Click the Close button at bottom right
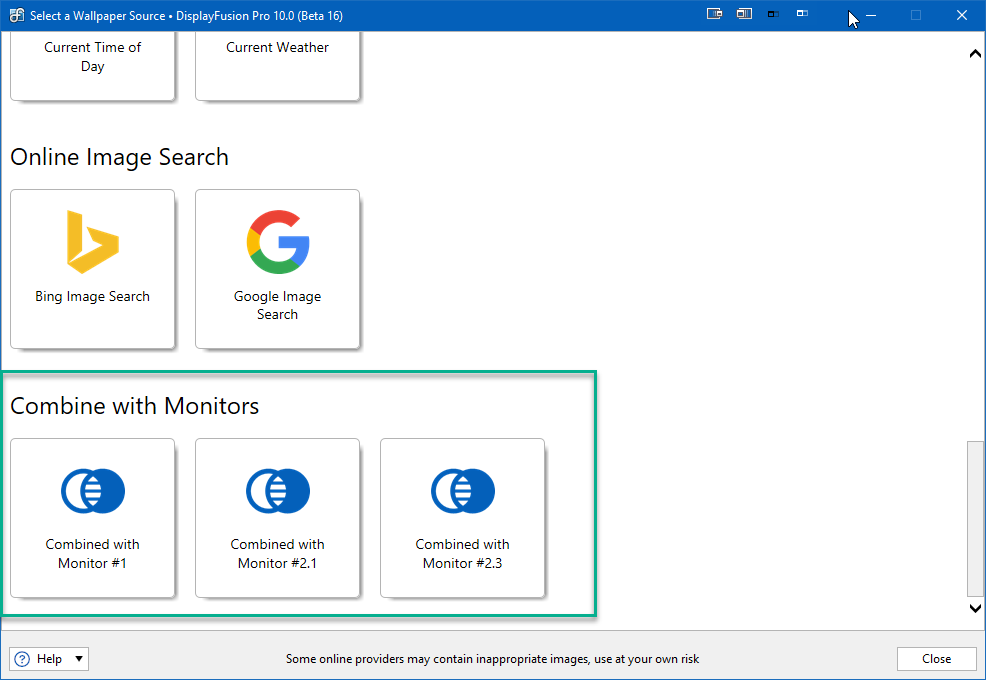The width and height of the screenshot is (986, 680). (x=936, y=659)
